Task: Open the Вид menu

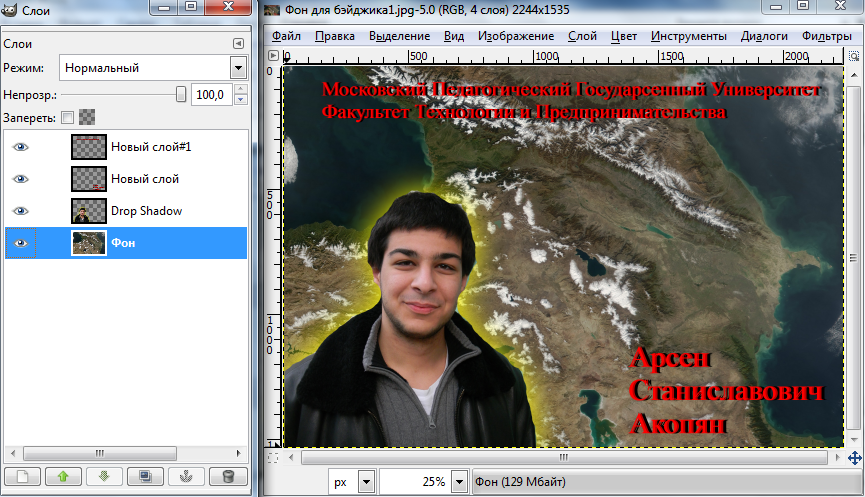Action: click(454, 36)
